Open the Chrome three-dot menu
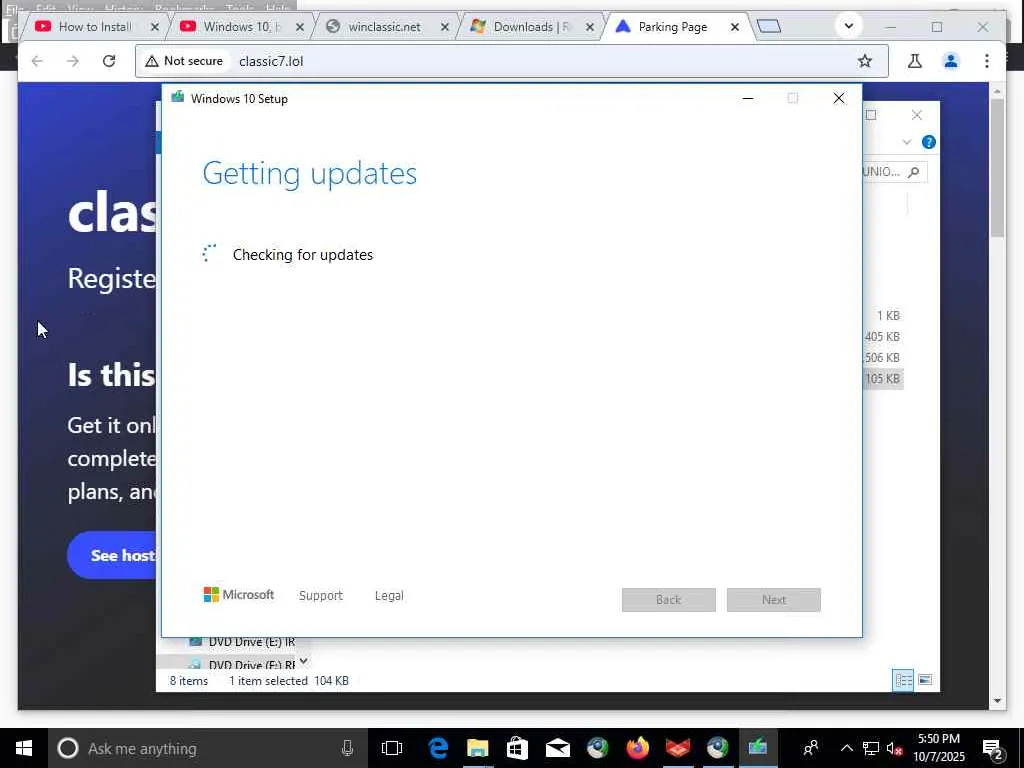Viewport: 1024px width, 768px height. (x=987, y=61)
